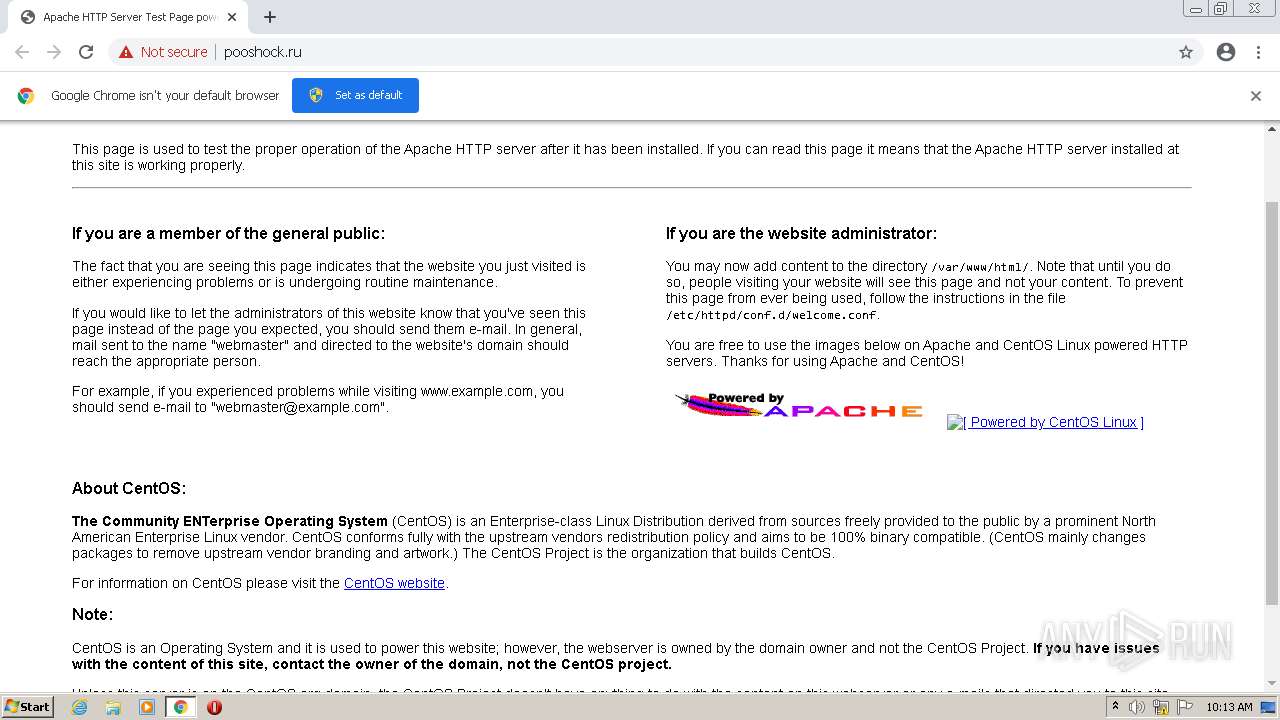Click the browser Forward arrow
1280x720 pixels.
pyautogui.click(x=54, y=52)
